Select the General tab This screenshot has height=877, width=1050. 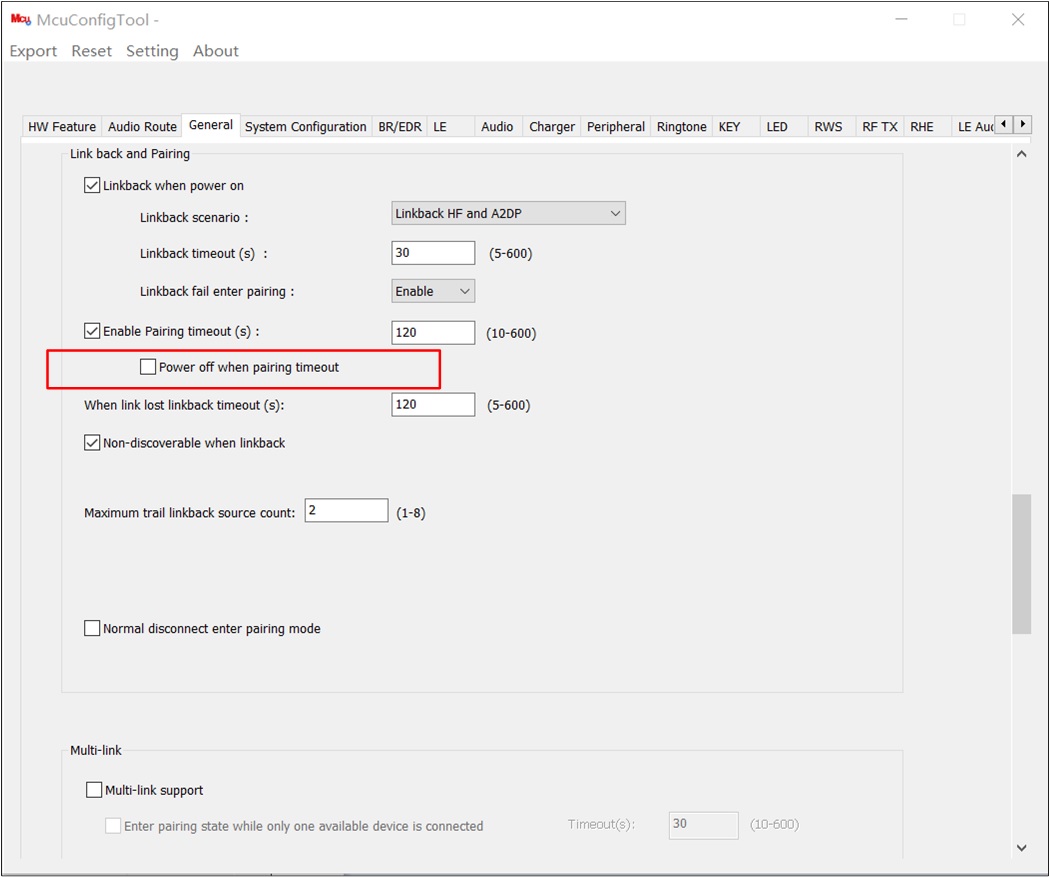211,125
